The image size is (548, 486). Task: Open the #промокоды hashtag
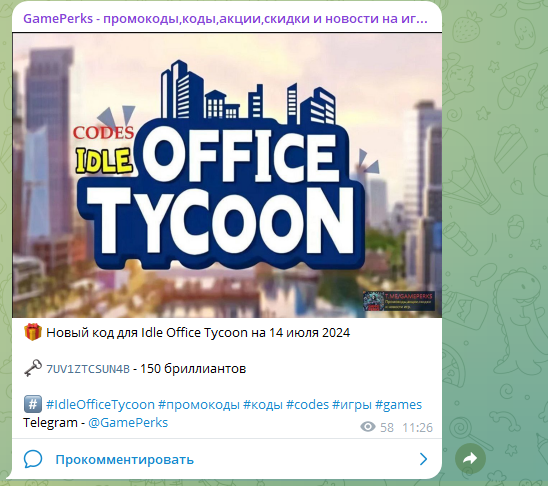pos(199,405)
